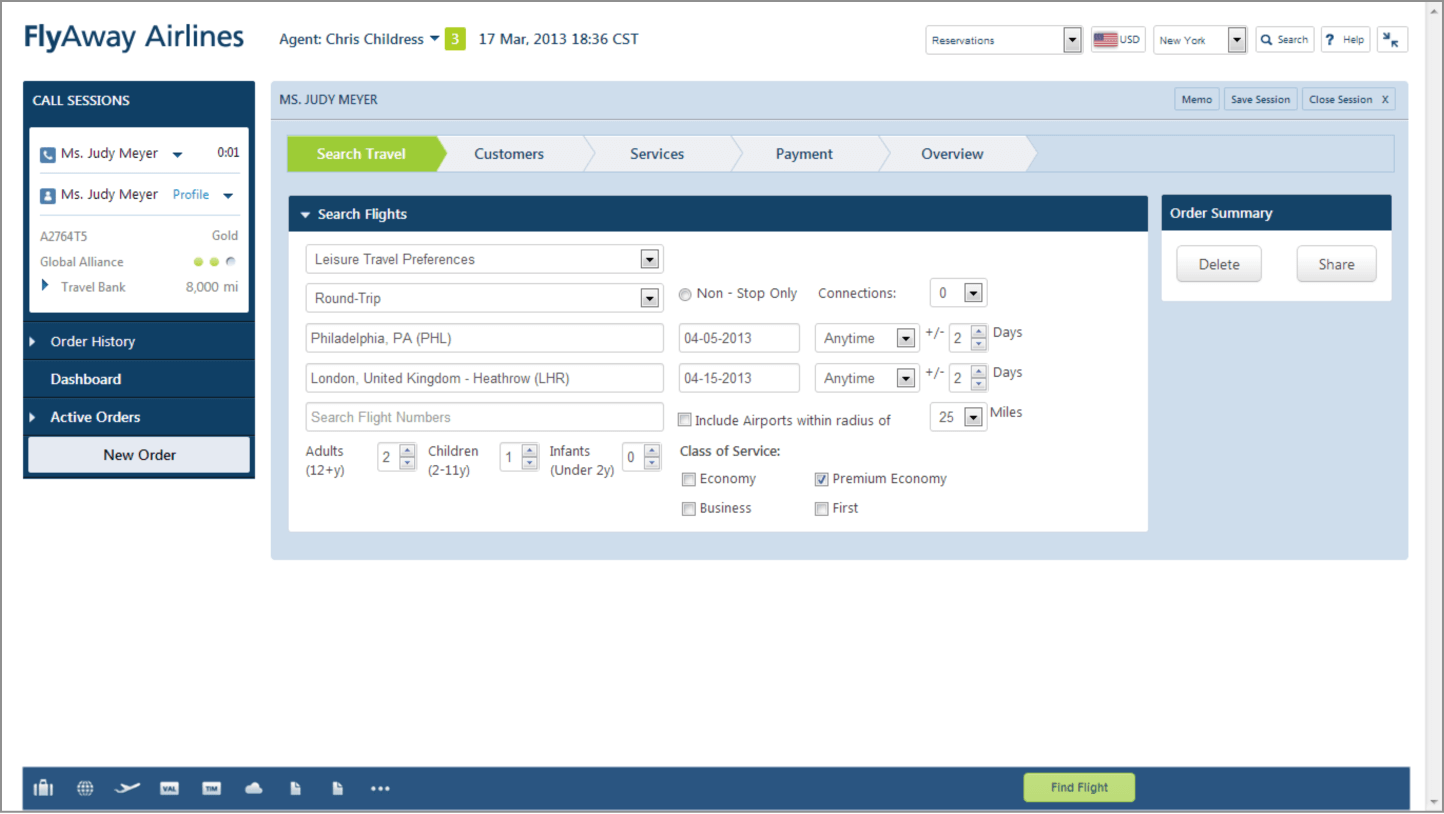Select the VAL icon in bottom toolbar
This screenshot has width=1444, height=814.
pos(169,788)
